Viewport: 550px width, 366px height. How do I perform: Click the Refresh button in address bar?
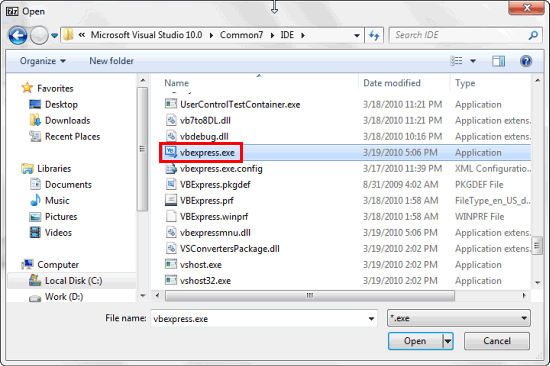pyautogui.click(x=374, y=35)
